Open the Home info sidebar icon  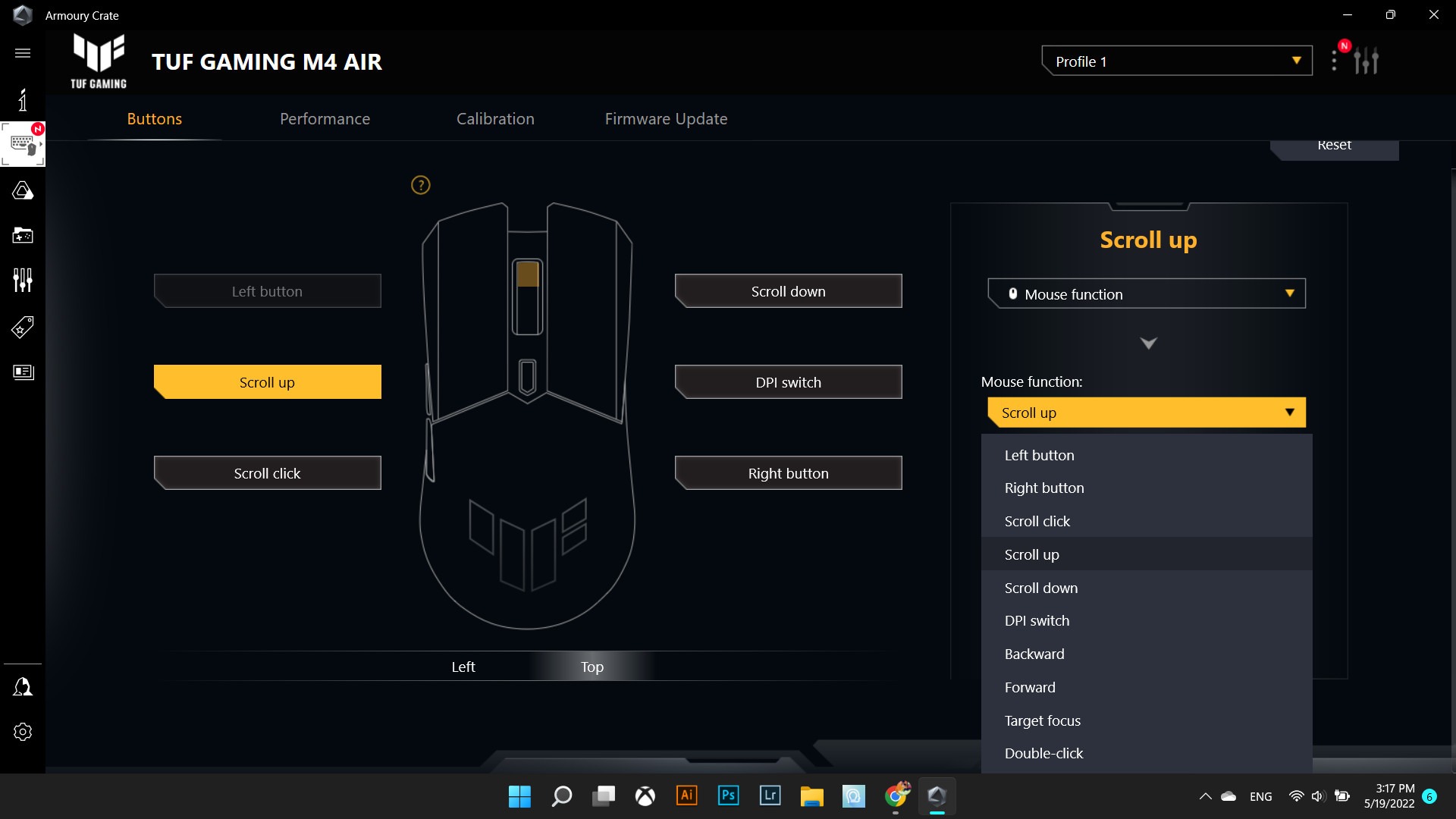pyautogui.click(x=23, y=99)
